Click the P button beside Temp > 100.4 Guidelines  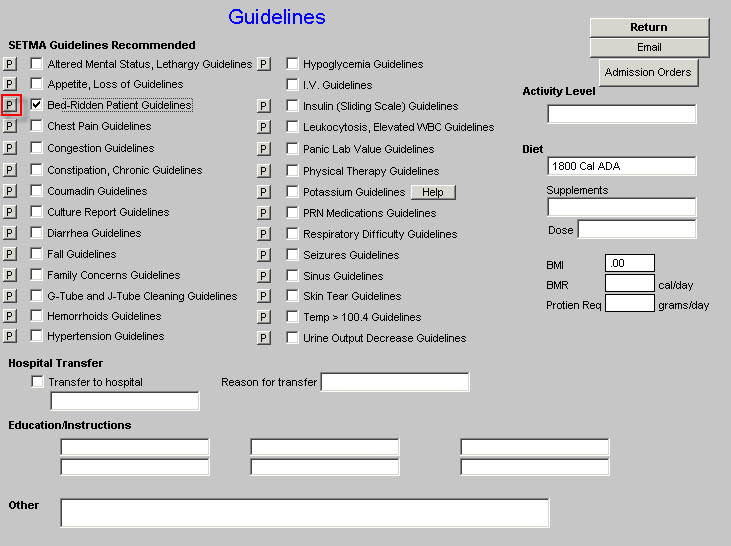click(x=263, y=317)
